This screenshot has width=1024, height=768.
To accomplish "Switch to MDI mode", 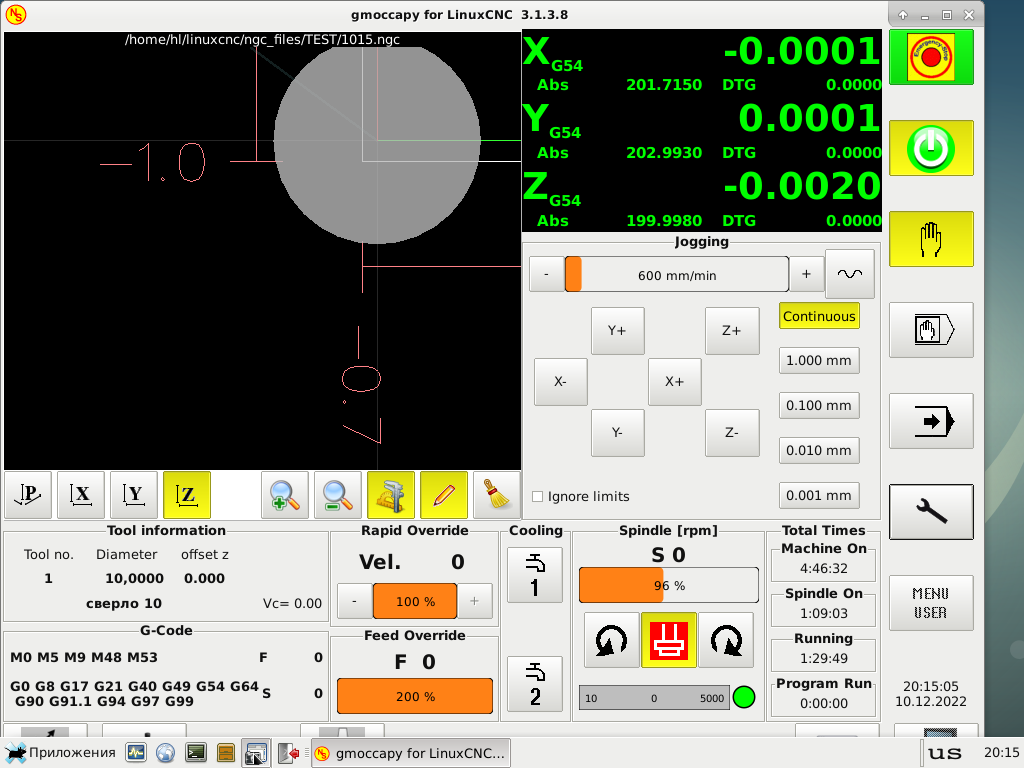I will point(931,330).
